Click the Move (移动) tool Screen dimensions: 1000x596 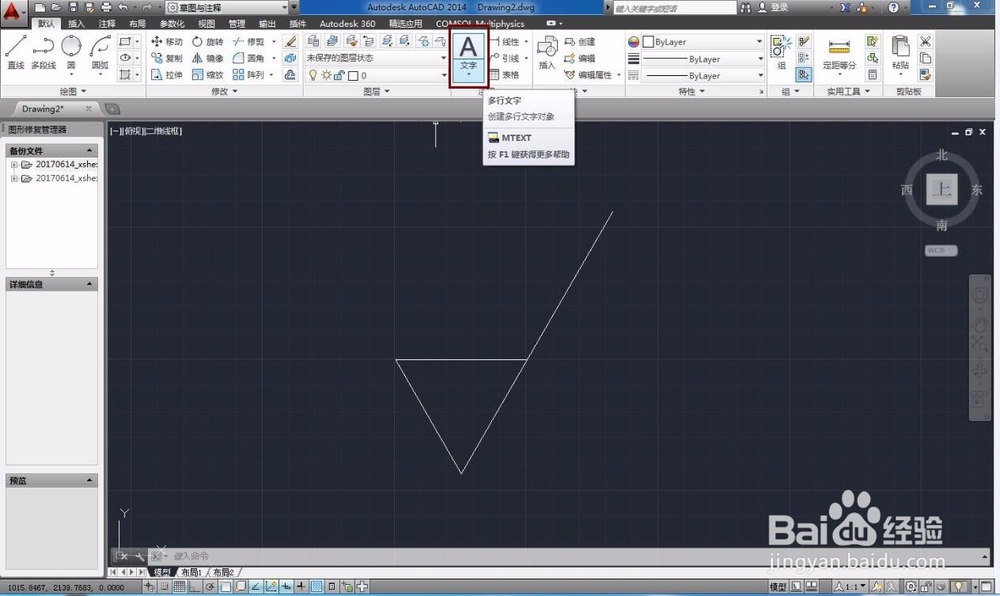pos(167,41)
